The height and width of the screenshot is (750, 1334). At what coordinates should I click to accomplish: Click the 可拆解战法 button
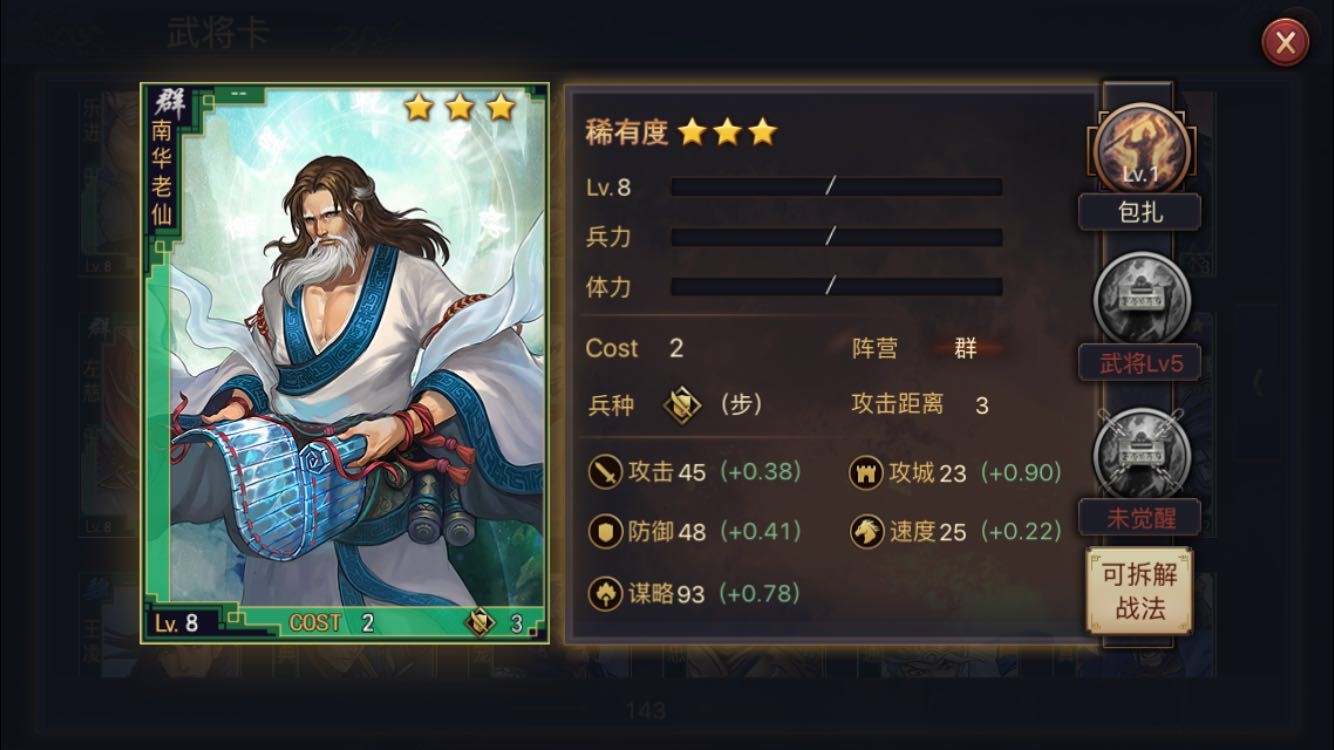1140,590
